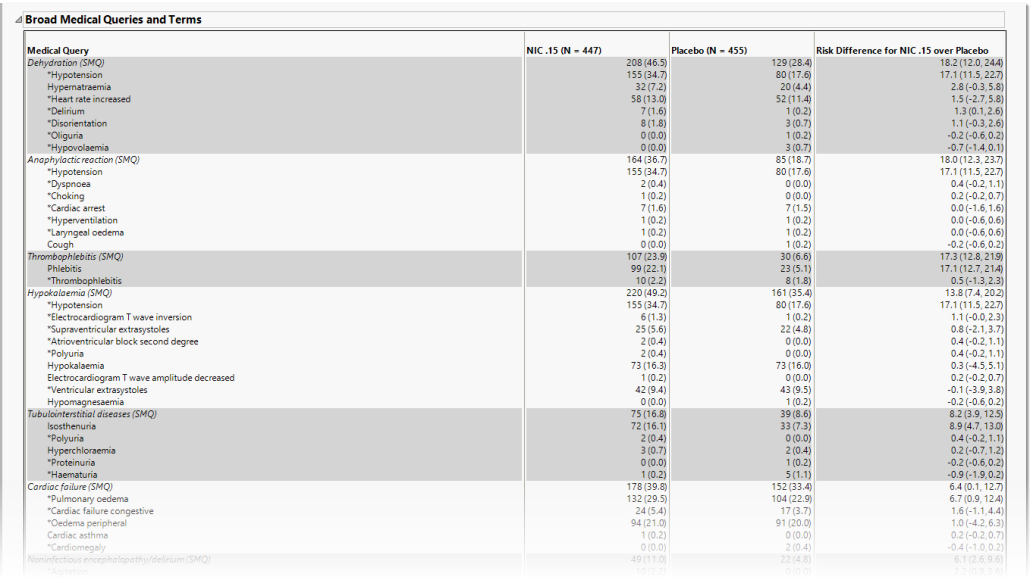
Task: Click the Hypokalaemia (SMQ) group row
Action: point(70,293)
